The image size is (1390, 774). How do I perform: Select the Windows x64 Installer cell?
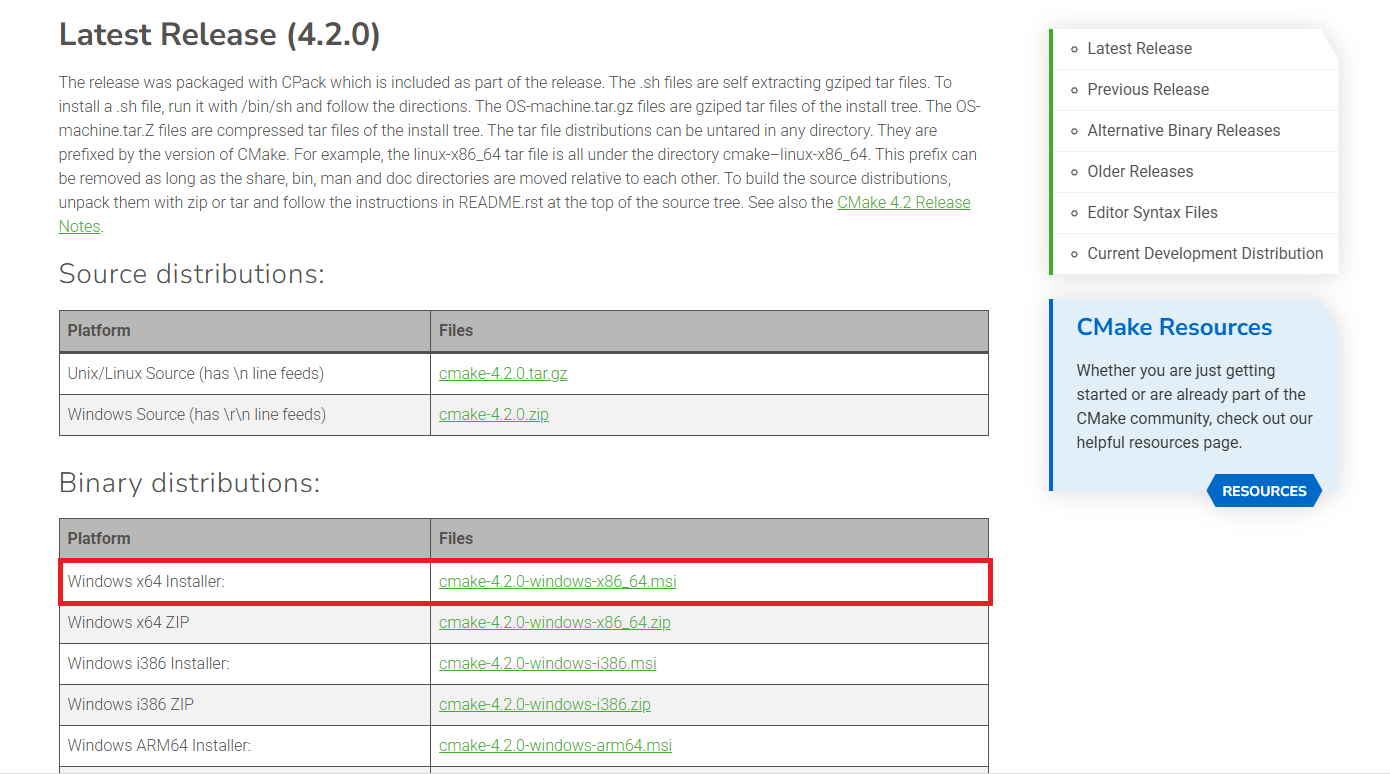245,581
